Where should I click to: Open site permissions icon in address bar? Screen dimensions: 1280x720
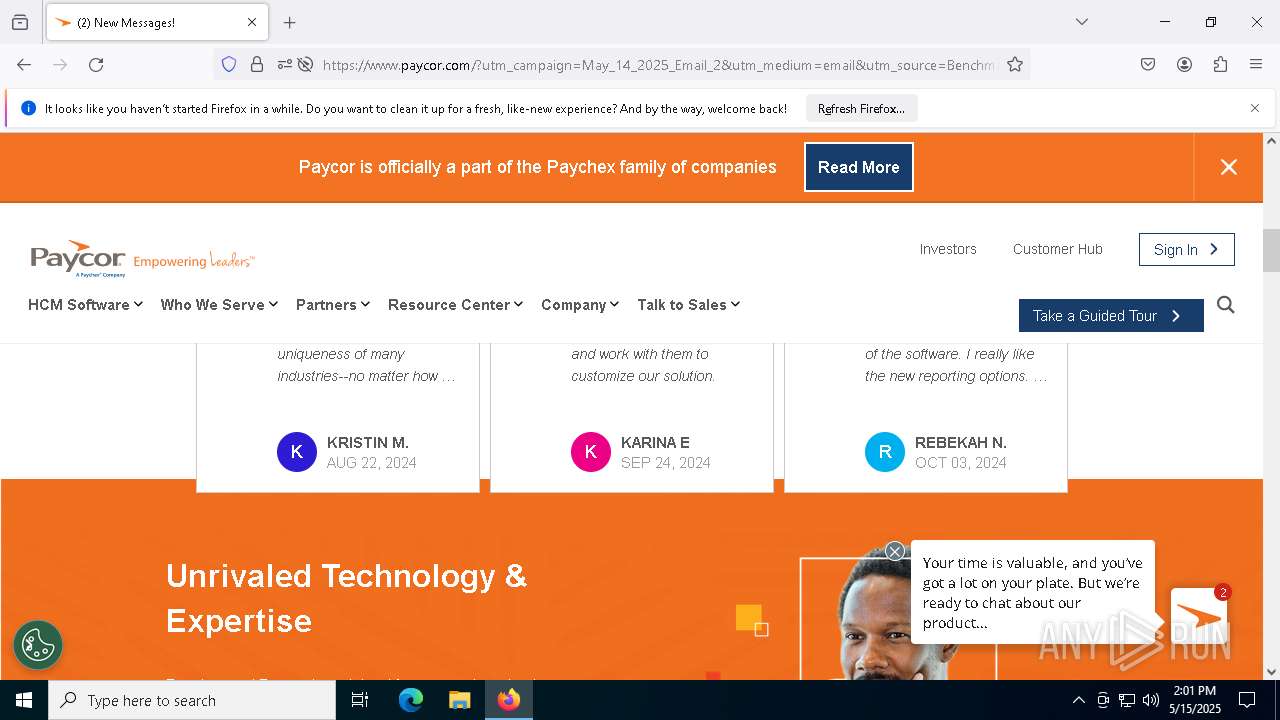[285, 64]
